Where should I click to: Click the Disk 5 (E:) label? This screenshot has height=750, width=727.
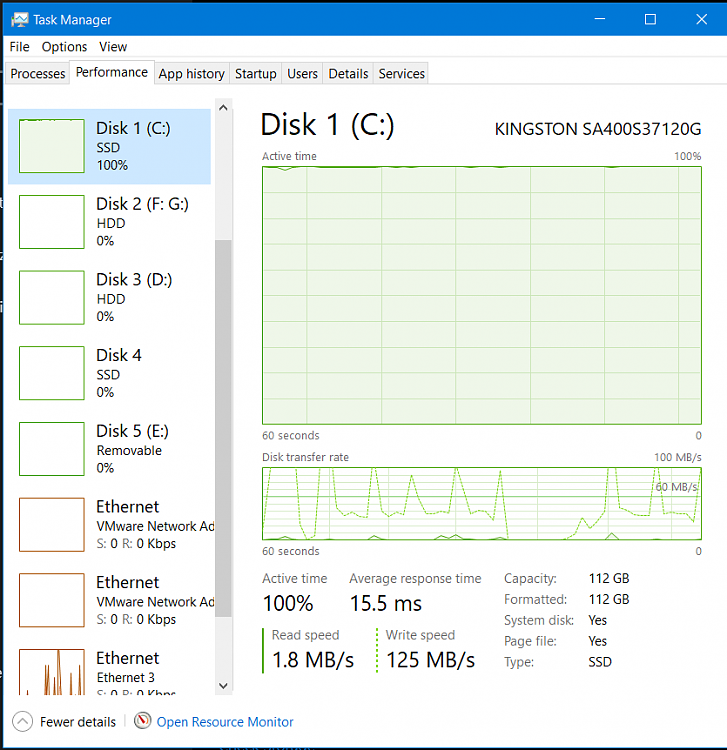click(132, 431)
